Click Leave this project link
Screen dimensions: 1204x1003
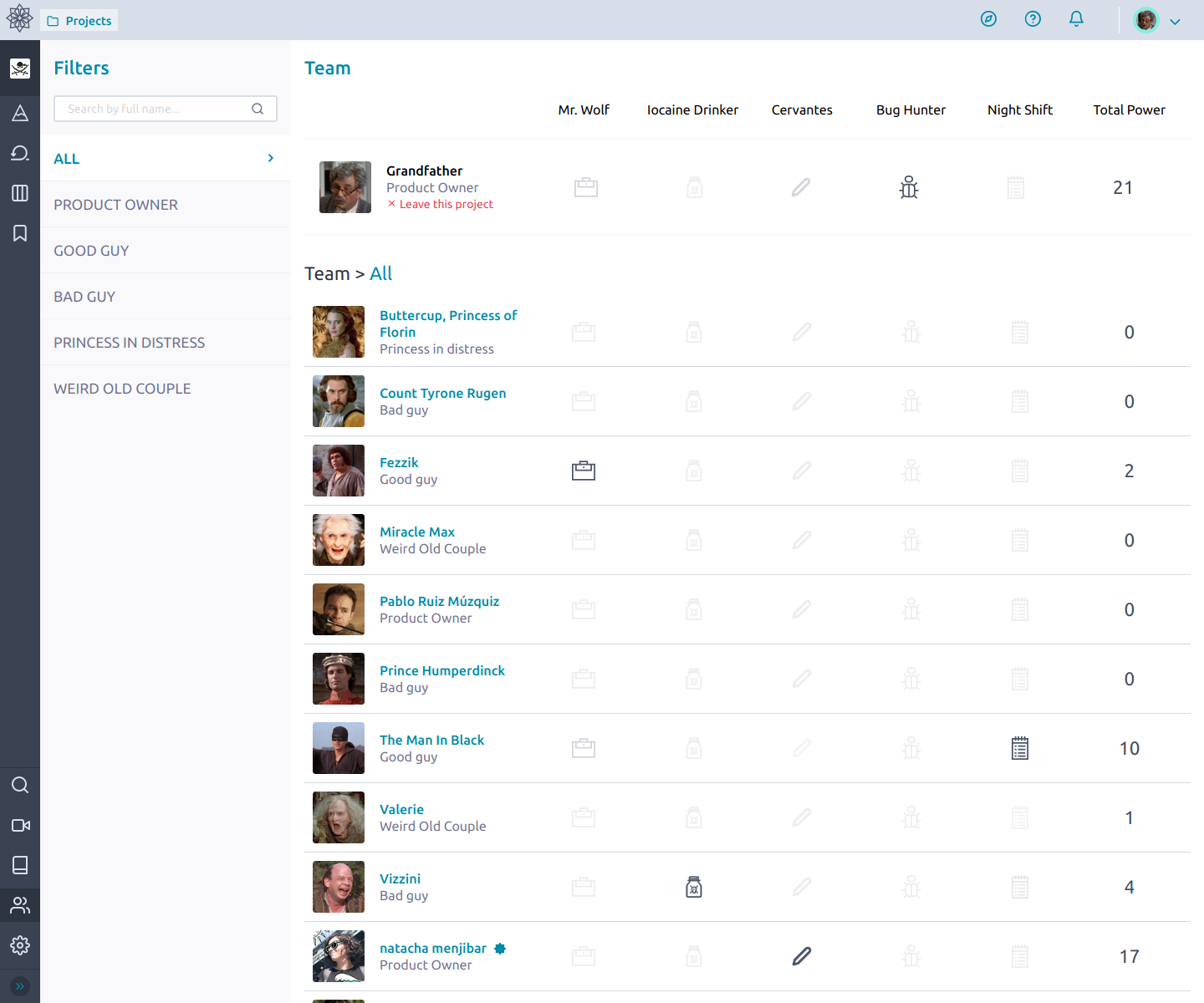pyautogui.click(x=446, y=204)
